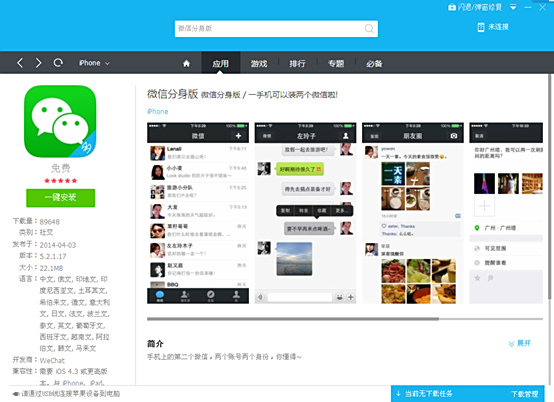
Task: Open the 排行 tab
Action: click(x=297, y=63)
